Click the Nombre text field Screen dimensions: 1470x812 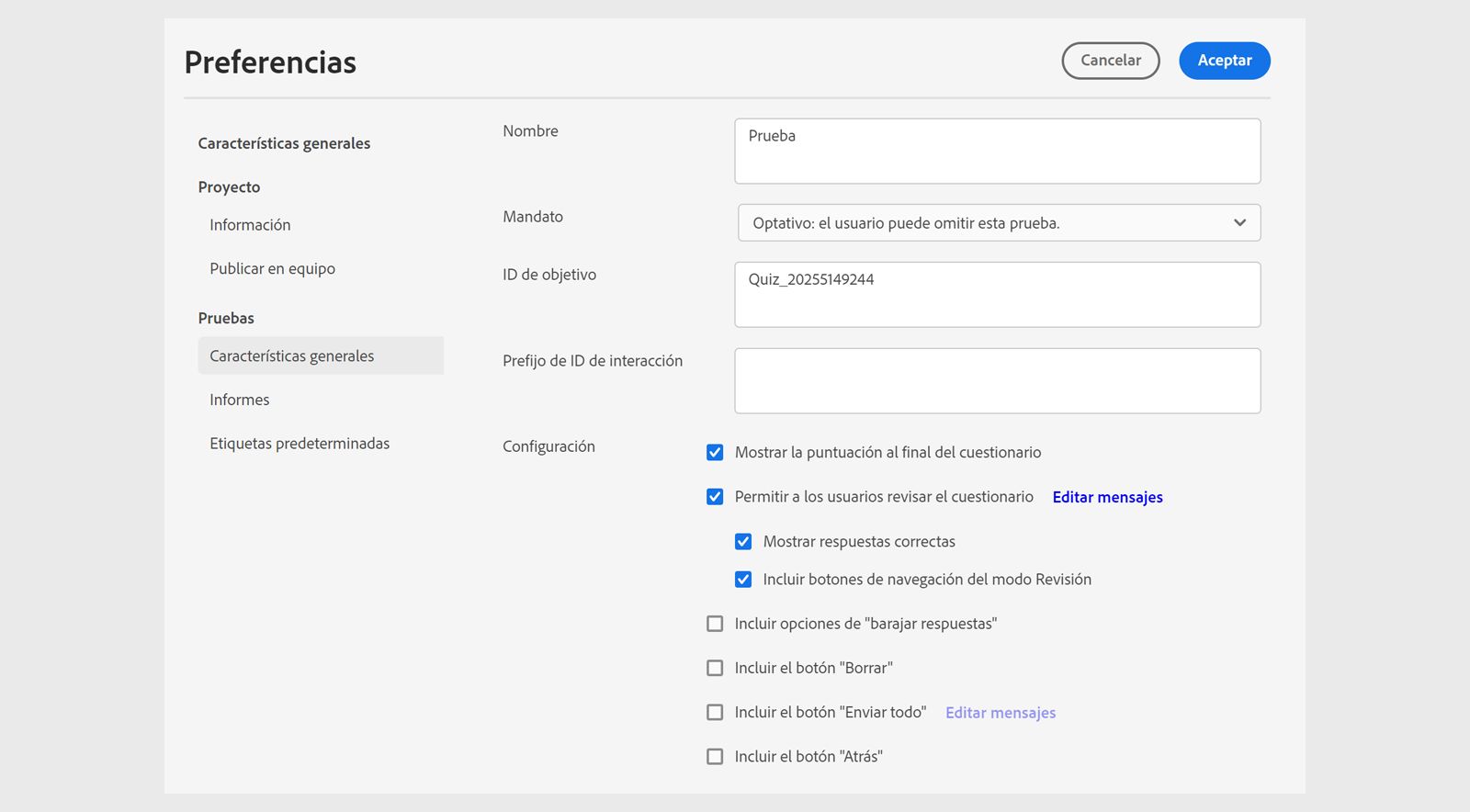click(997, 151)
